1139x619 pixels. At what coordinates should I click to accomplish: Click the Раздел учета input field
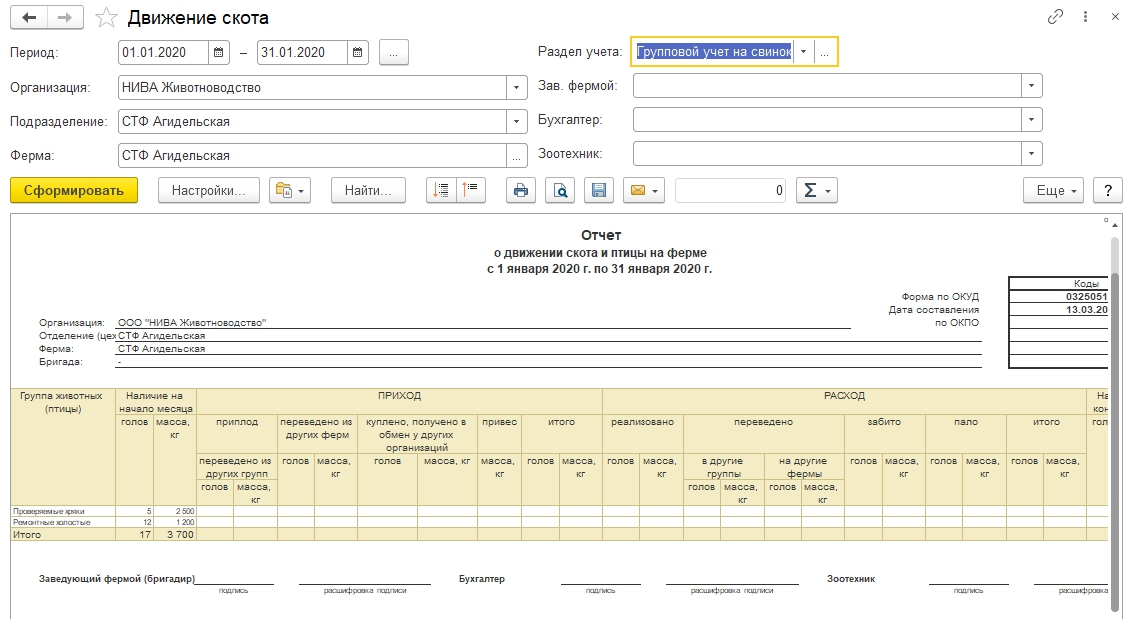(714, 52)
